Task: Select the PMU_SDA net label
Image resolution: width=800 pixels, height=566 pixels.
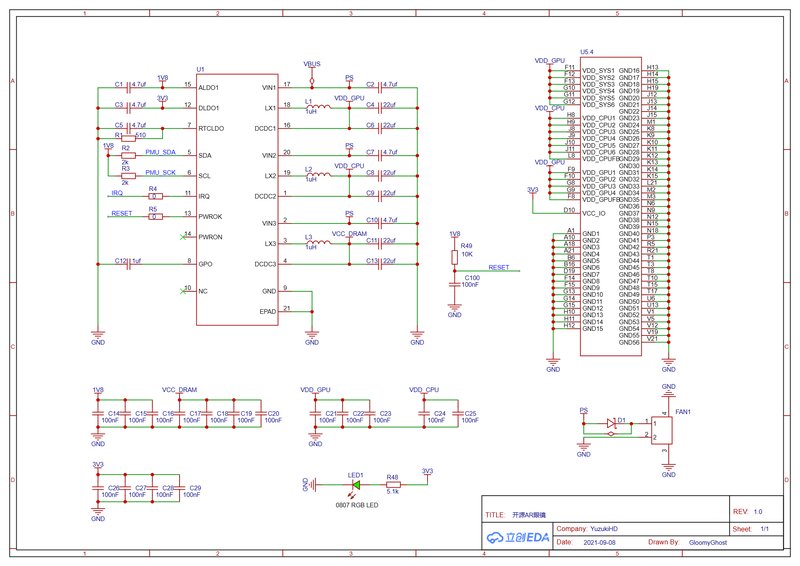Action: coord(160,152)
